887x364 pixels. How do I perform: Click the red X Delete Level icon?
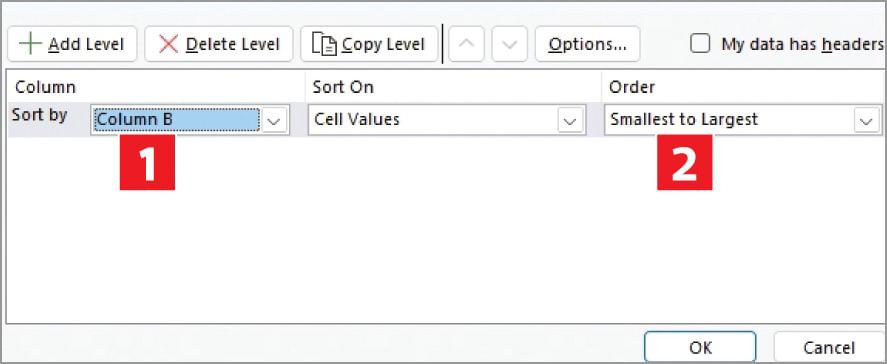pyautogui.click(x=168, y=44)
